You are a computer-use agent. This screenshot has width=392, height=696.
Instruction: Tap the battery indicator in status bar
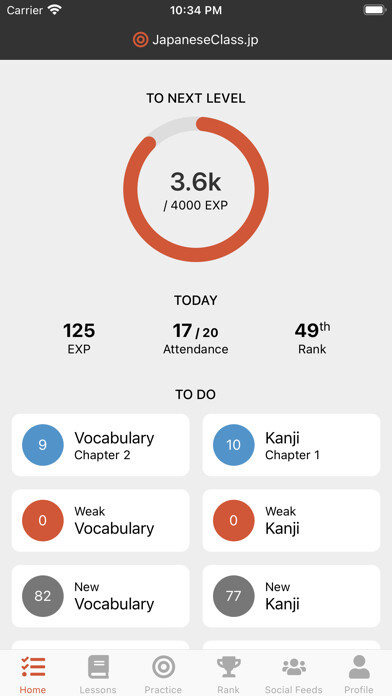[374, 10]
